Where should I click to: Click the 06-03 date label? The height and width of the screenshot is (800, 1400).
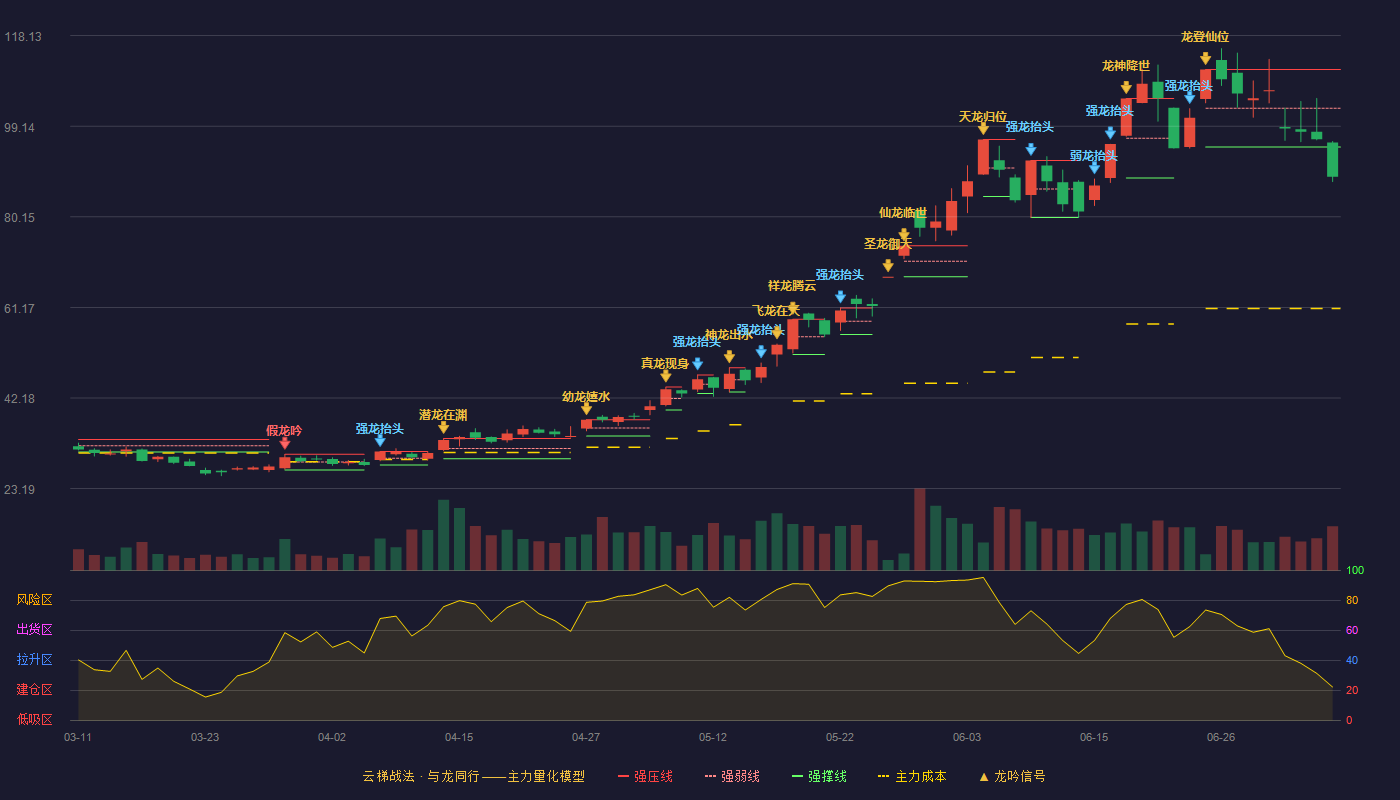[x=967, y=737]
